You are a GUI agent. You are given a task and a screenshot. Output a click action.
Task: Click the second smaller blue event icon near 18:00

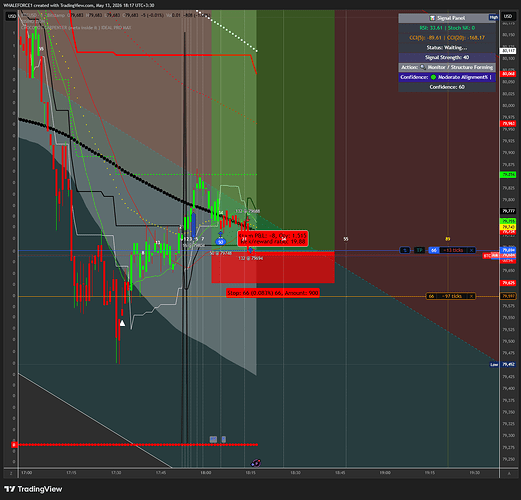pyautogui.click(x=224, y=439)
